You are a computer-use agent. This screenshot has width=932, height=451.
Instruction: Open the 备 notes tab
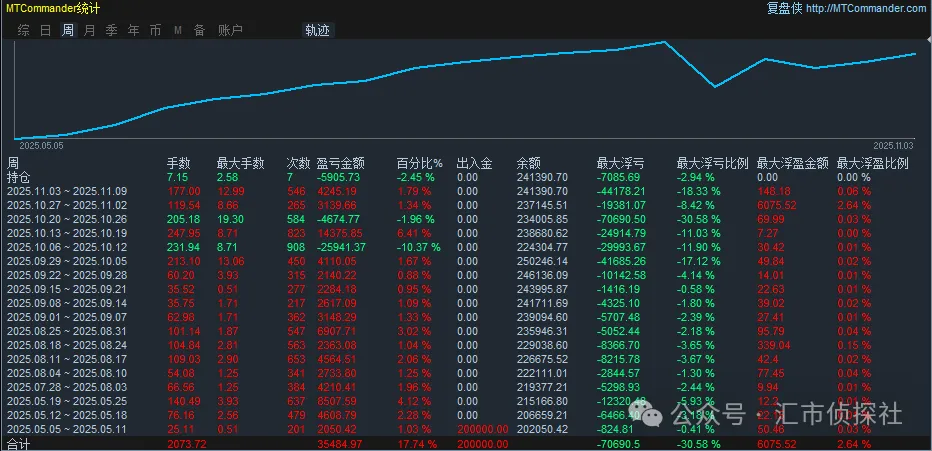199,30
